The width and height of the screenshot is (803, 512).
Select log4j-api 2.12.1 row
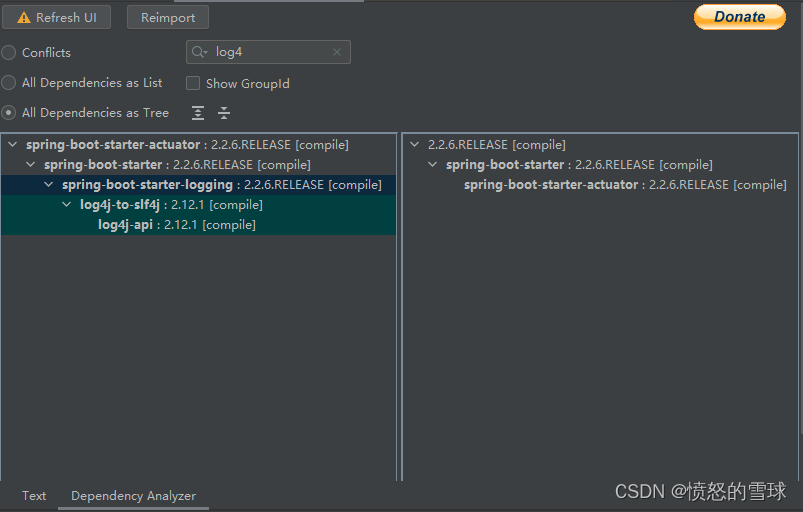coord(199,225)
